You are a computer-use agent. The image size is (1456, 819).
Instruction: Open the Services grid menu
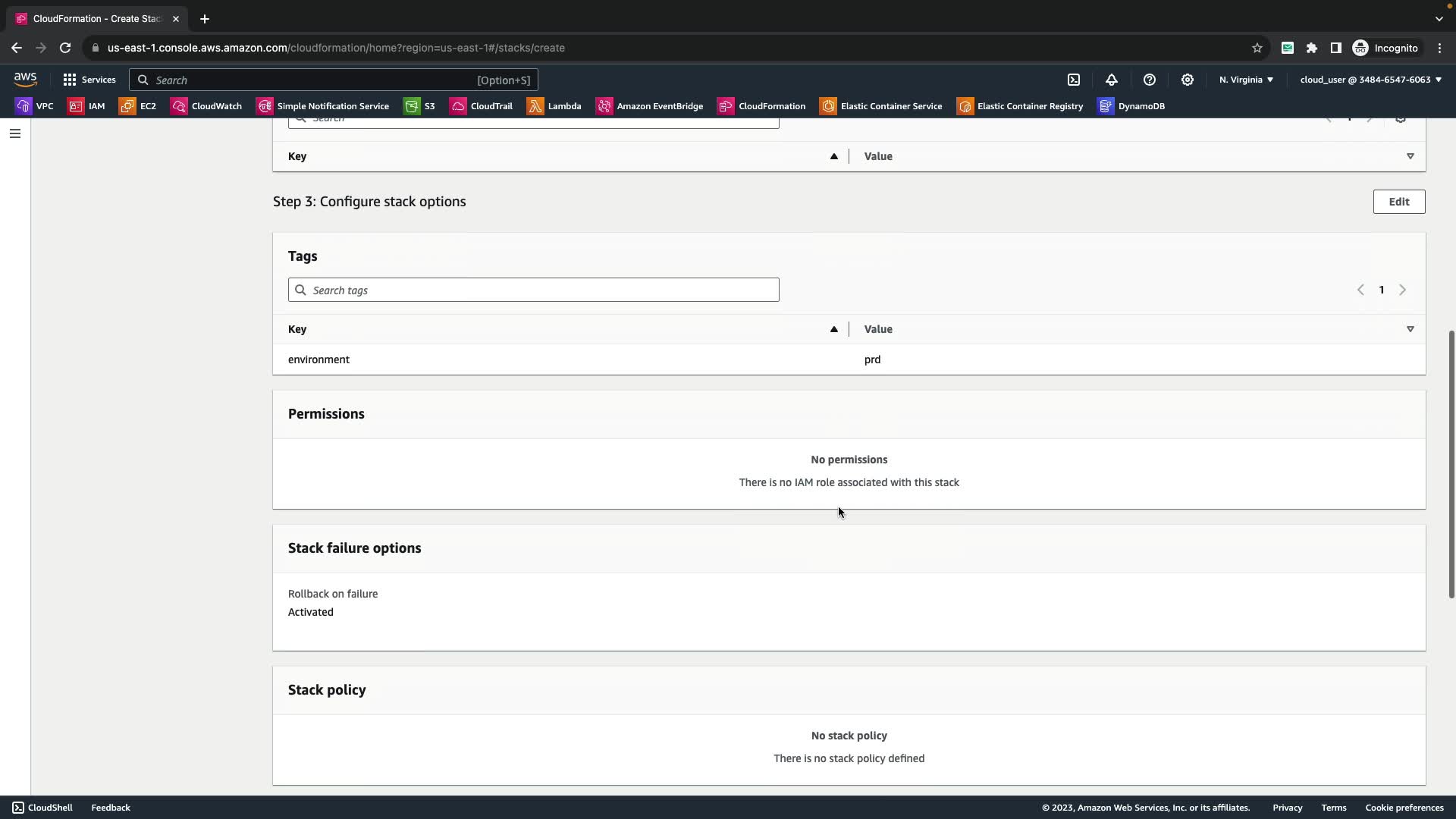pos(89,80)
